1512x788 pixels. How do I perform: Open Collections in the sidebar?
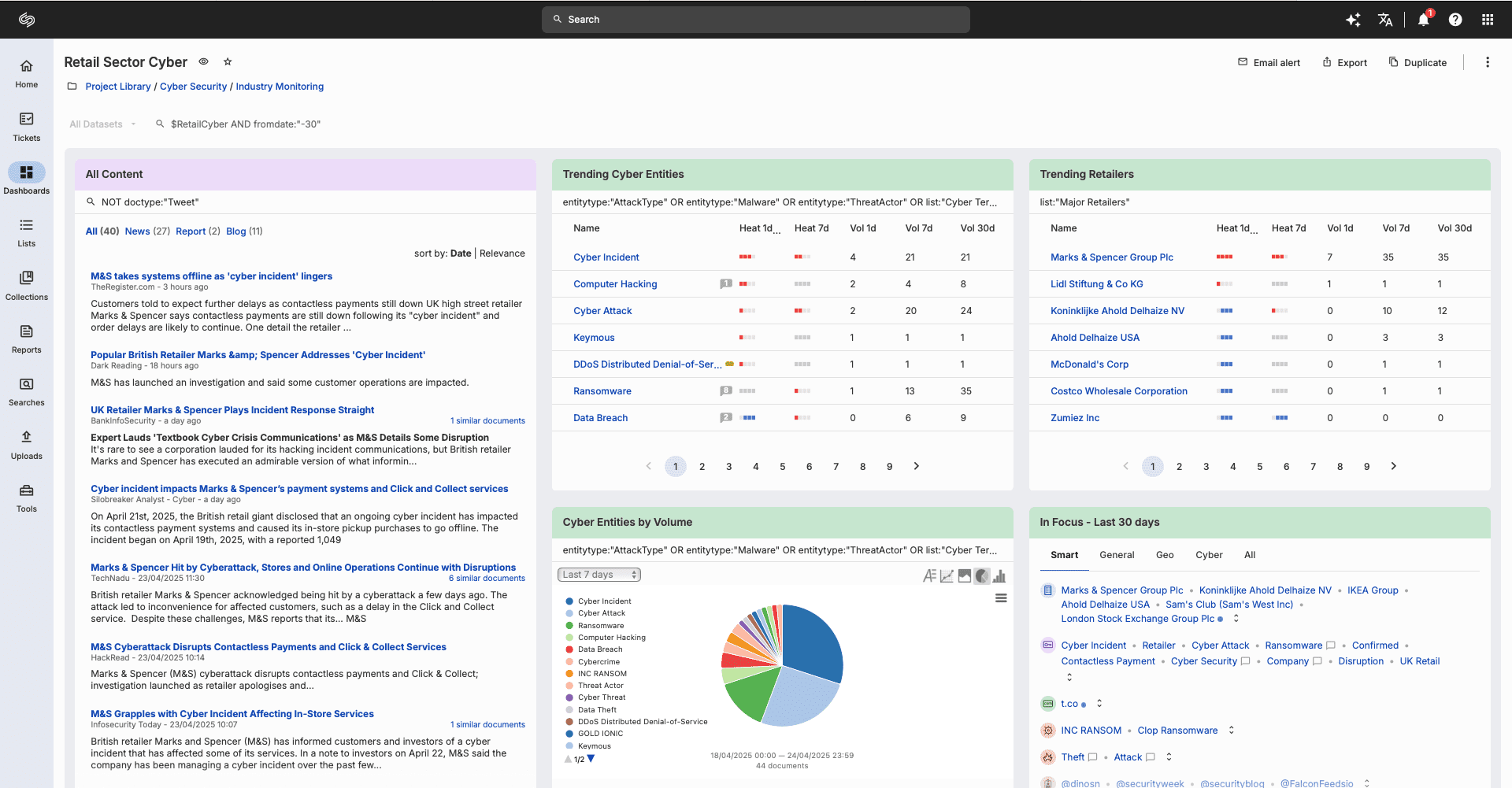[26, 286]
